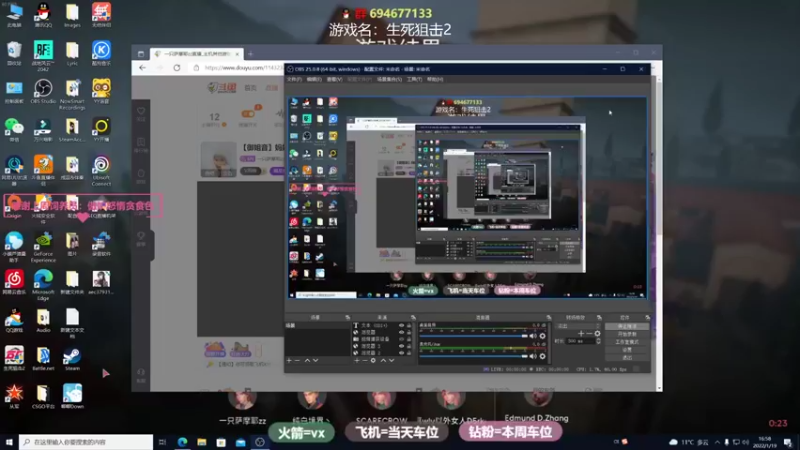
Task: Click browser refresh button
Action: click(x=177, y=67)
